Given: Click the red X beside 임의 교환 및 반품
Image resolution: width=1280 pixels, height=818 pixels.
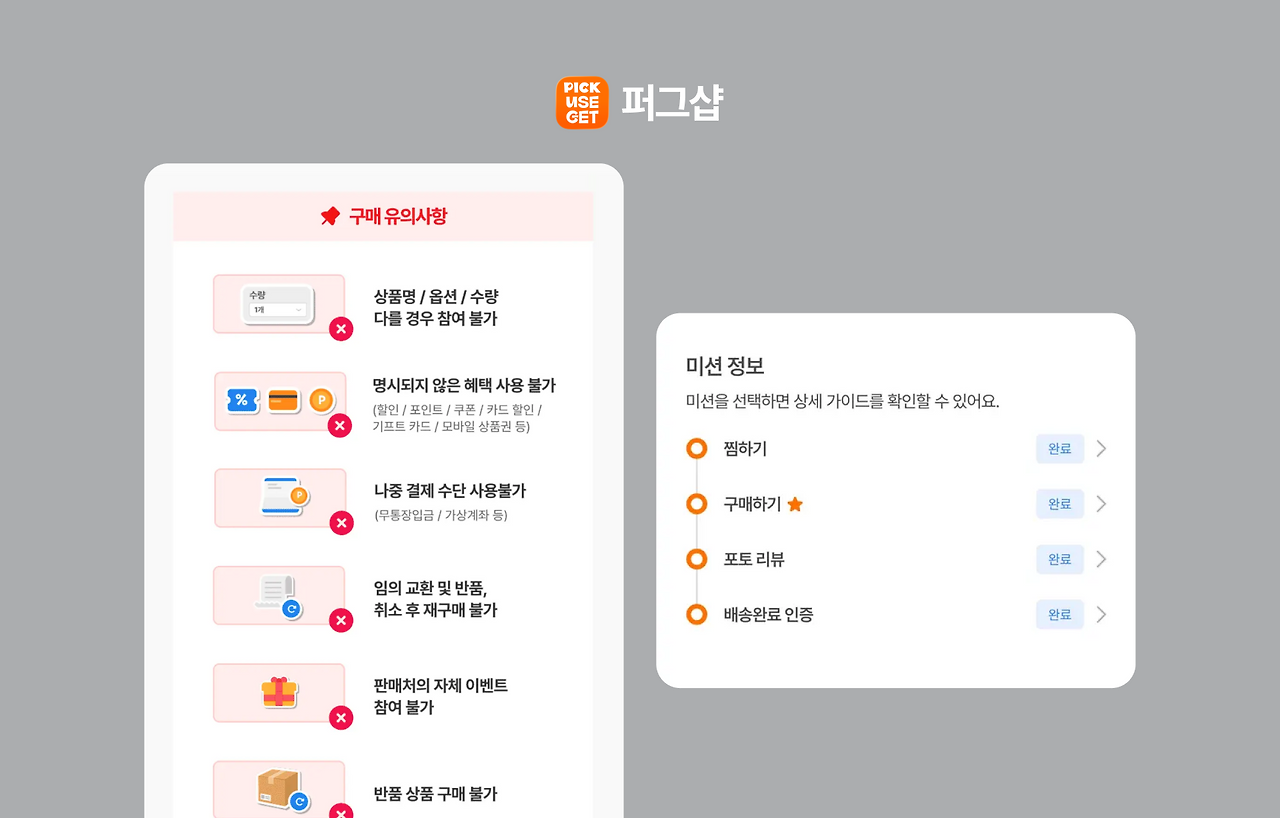Looking at the screenshot, I should click(x=341, y=621).
